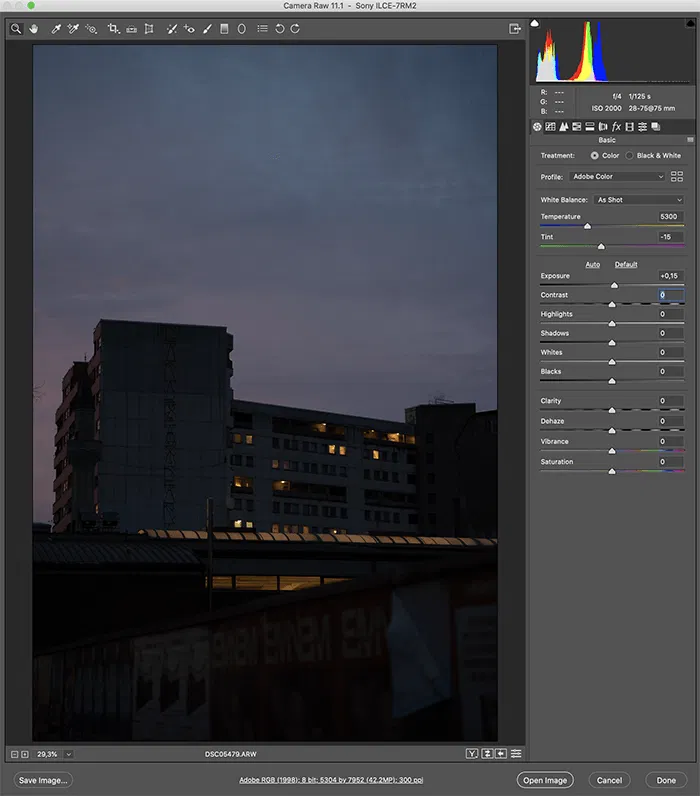The height and width of the screenshot is (796, 700).
Task: Expand the White Balance As Shot dropdown
Action: (638, 200)
